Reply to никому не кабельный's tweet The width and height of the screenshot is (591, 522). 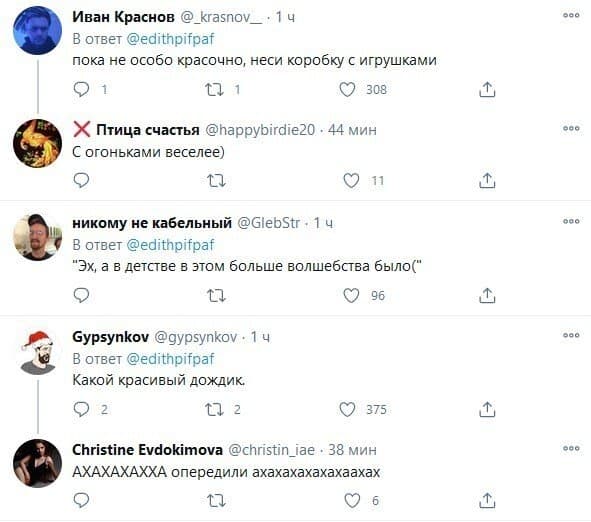click(81, 295)
